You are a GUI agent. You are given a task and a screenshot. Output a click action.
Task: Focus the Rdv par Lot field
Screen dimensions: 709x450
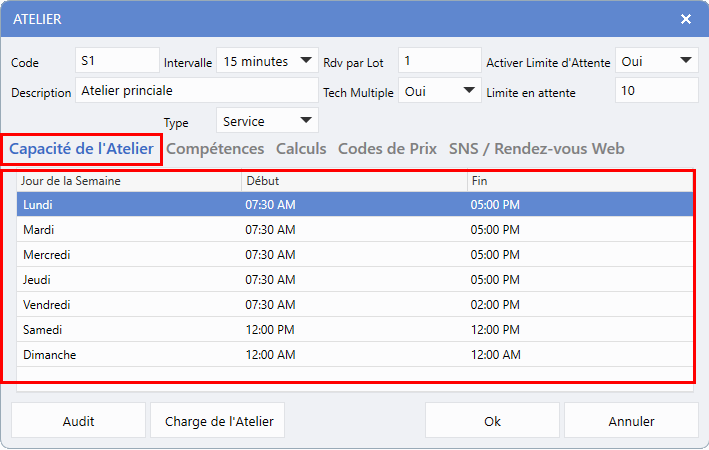[439, 61]
